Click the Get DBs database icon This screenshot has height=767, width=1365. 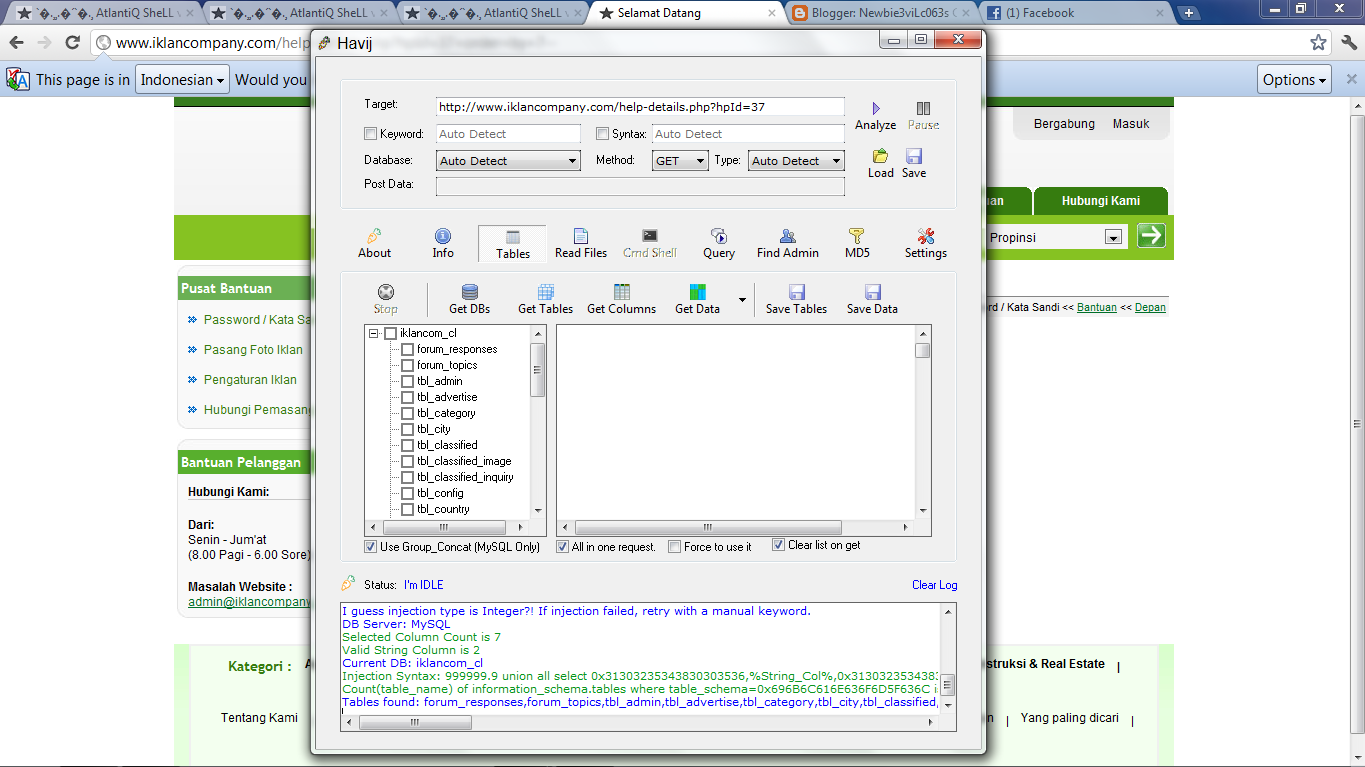(x=470, y=292)
